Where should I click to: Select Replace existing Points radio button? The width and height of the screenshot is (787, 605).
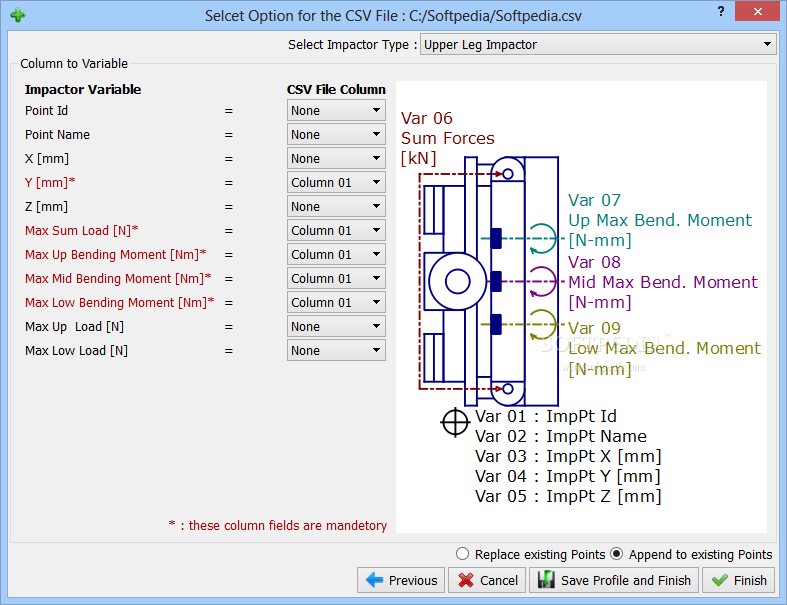point(462,553)
